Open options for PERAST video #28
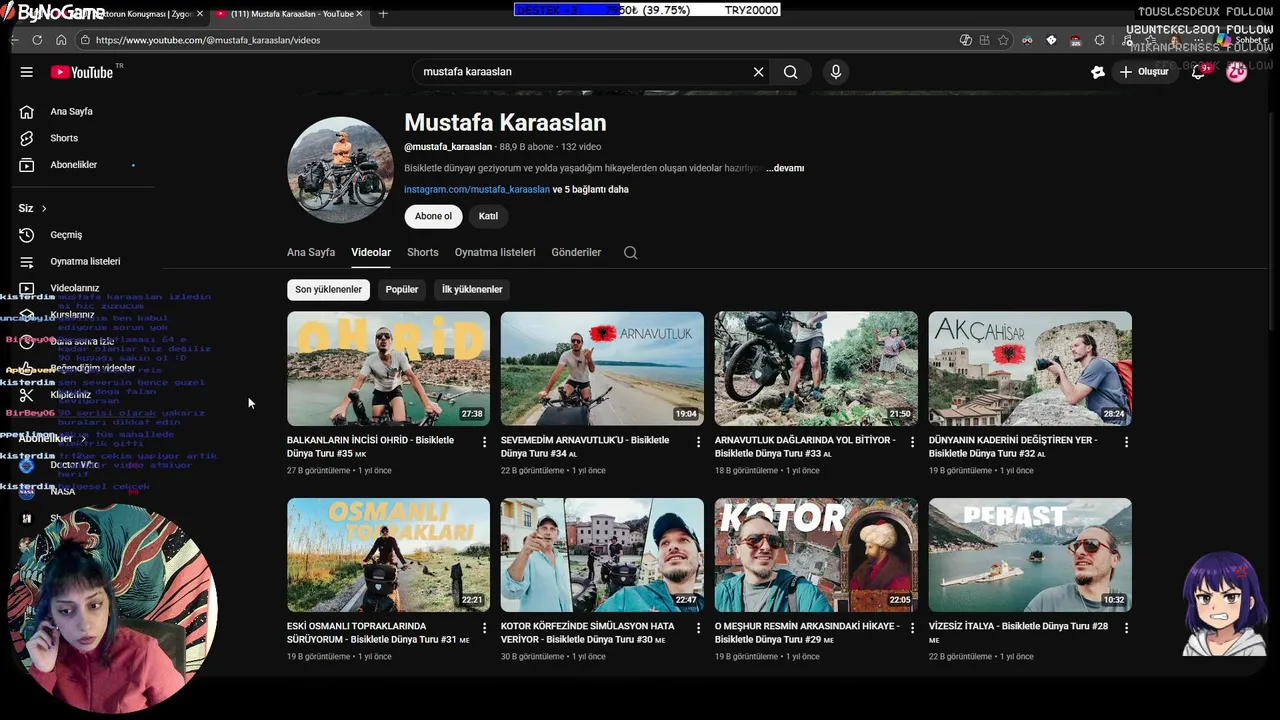This screenshot has height=720, width=1280. (x=1126, y=628)
